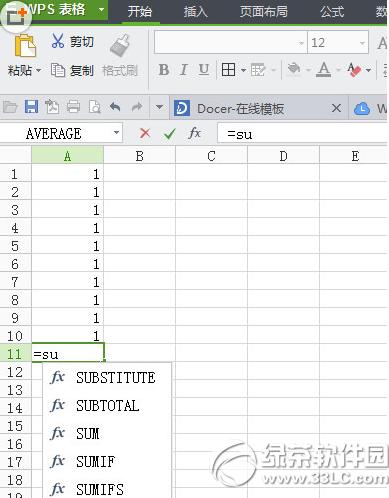Confirm formula with green checkmark

coord(170,134)
